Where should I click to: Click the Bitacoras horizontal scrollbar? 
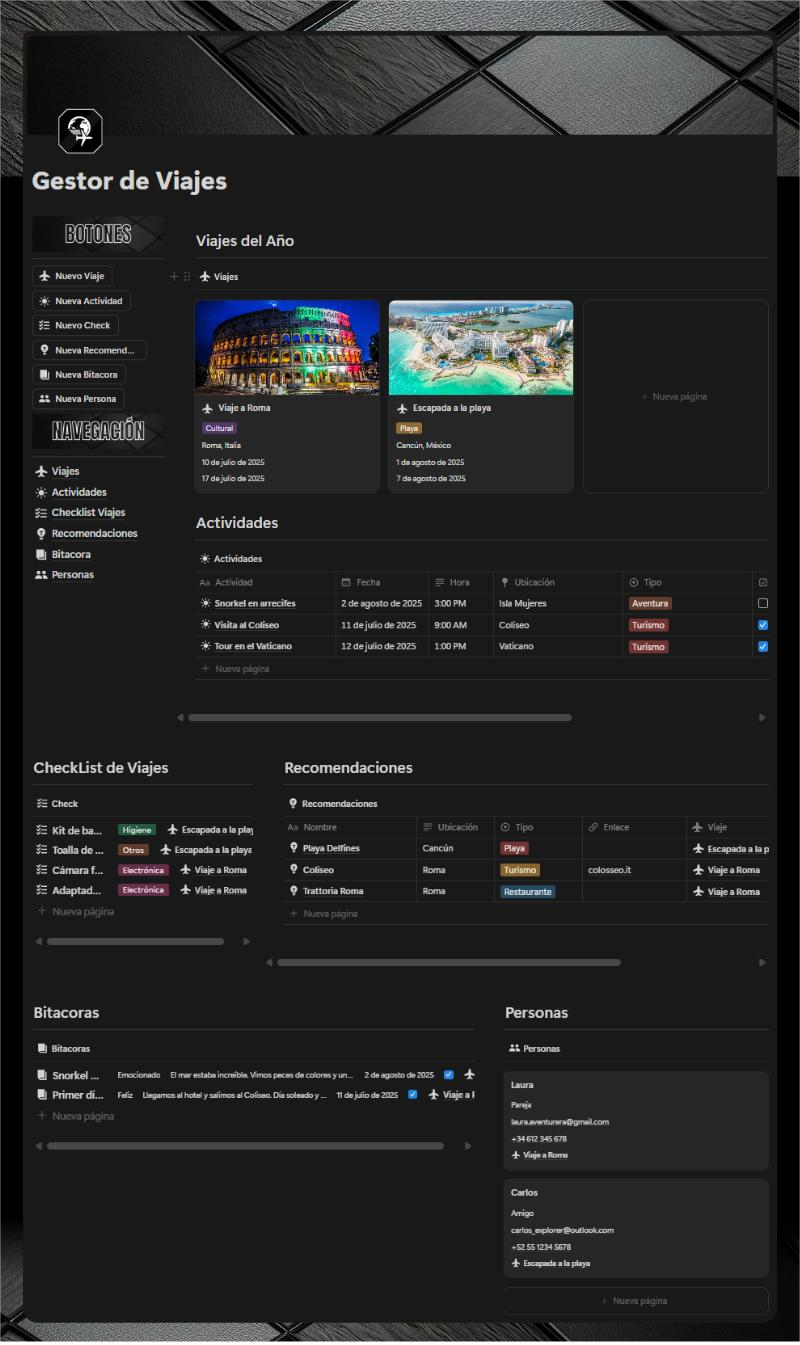(245, 1146)
